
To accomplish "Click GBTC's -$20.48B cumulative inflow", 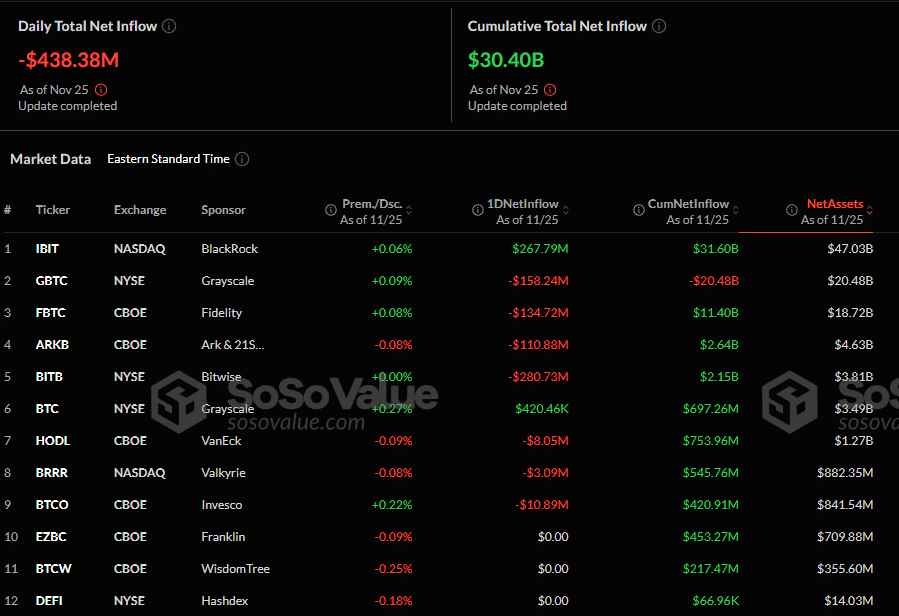I will coord(714,281).
